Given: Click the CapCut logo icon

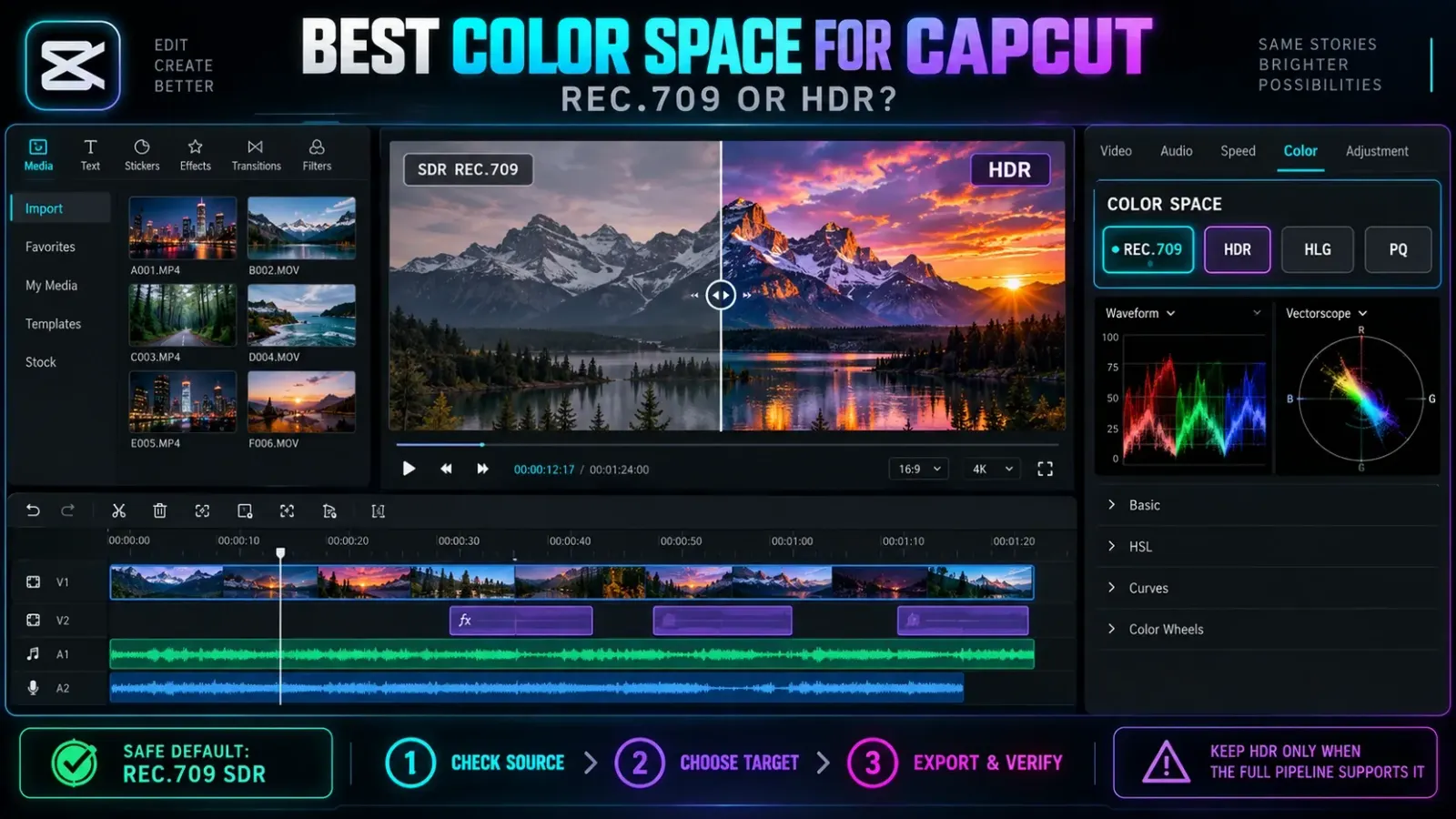Looking at the screenshot, I should [73, 66].
